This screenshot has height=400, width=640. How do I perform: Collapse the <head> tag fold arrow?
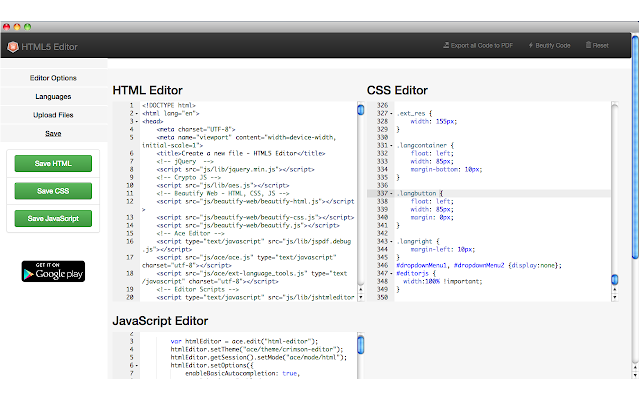tap(135, 121)
